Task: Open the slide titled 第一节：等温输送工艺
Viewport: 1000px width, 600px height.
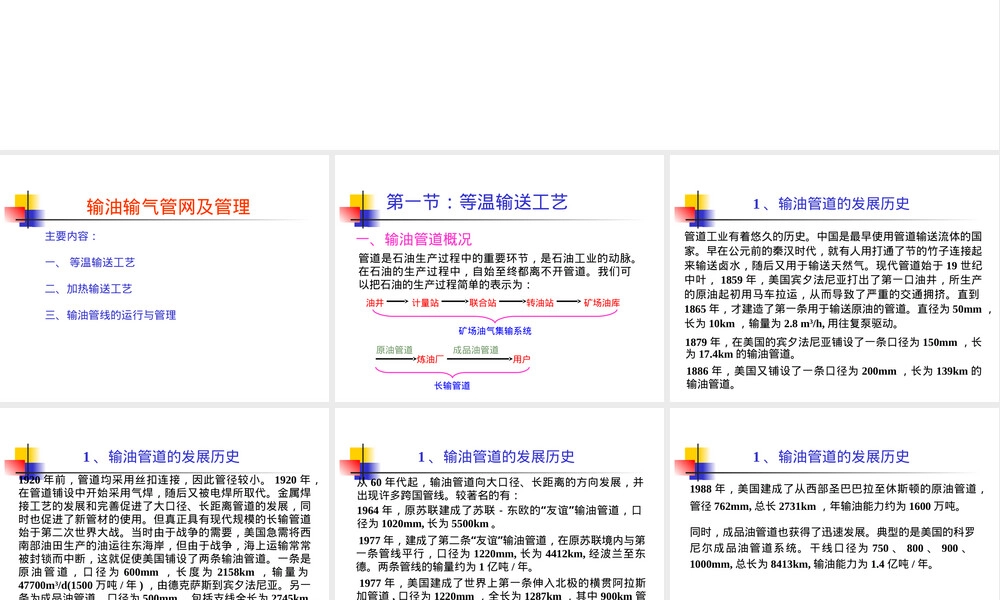Action: tap(499, 278)
